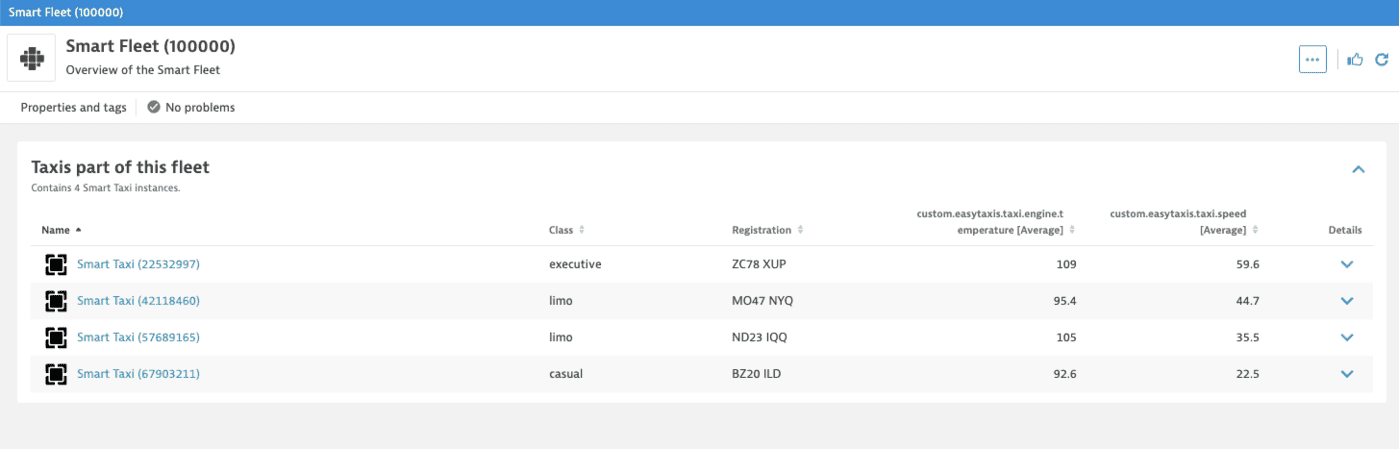Click the icon beside Smart Taxi (57689165)

point(56,337)
